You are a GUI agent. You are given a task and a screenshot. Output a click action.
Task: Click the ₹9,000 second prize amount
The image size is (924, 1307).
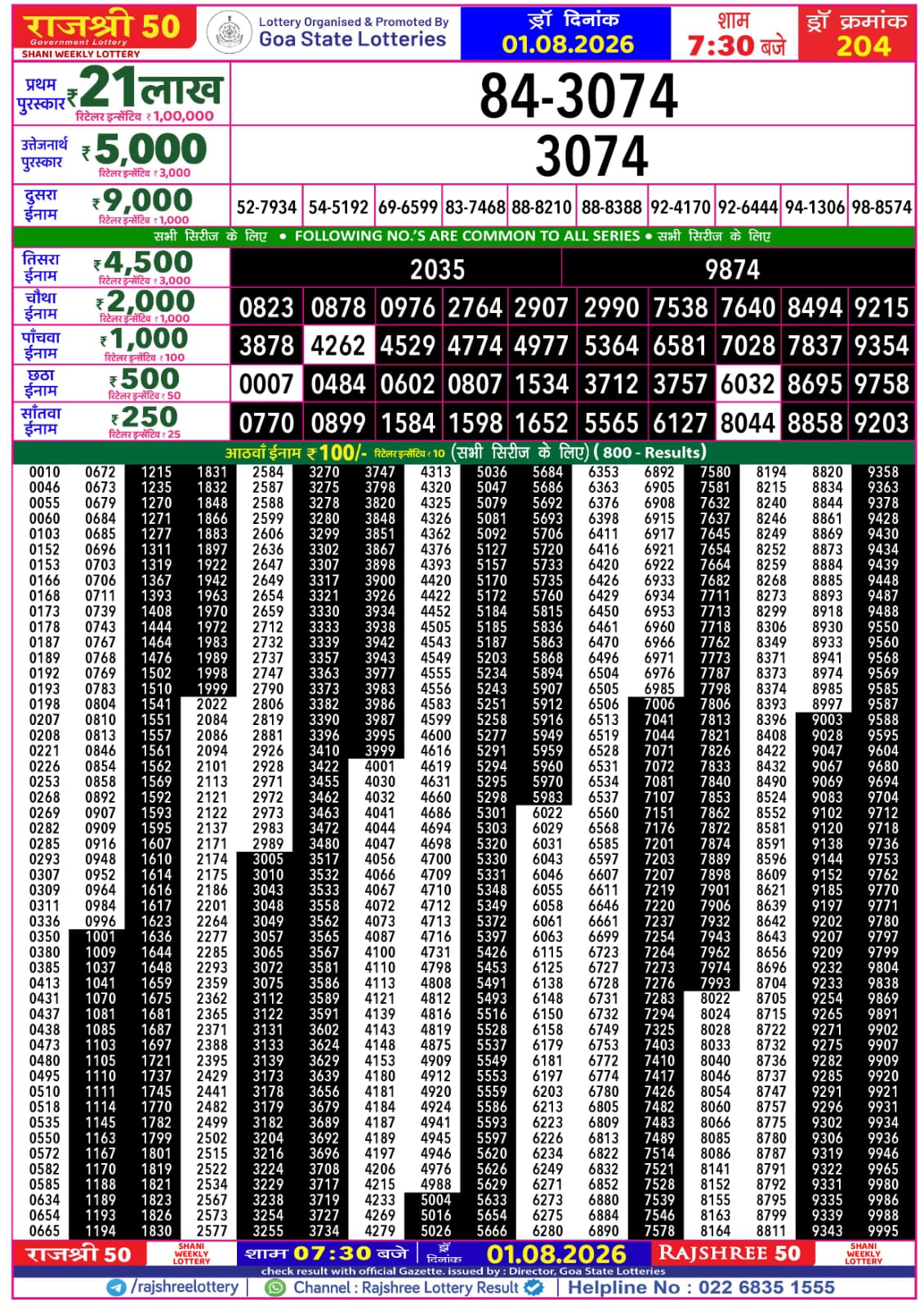pyautogui.click(x=142, y=200)
